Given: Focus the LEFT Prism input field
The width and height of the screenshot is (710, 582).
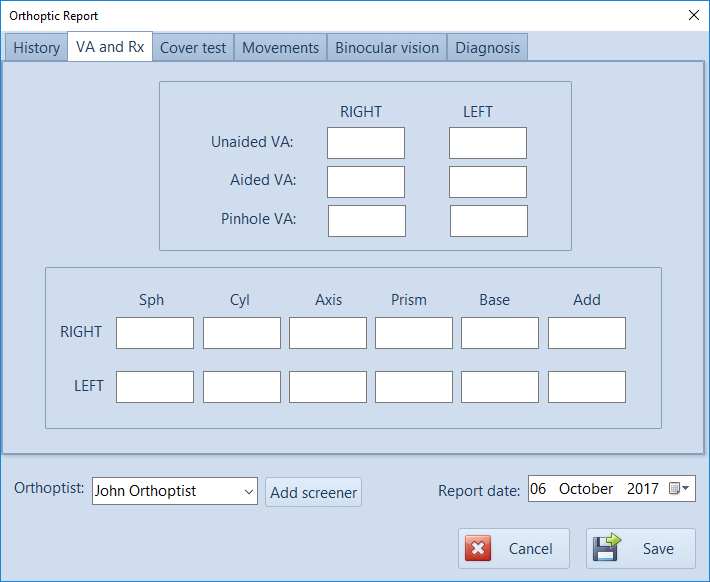Looking at the screenshot, I should point(414,387).
